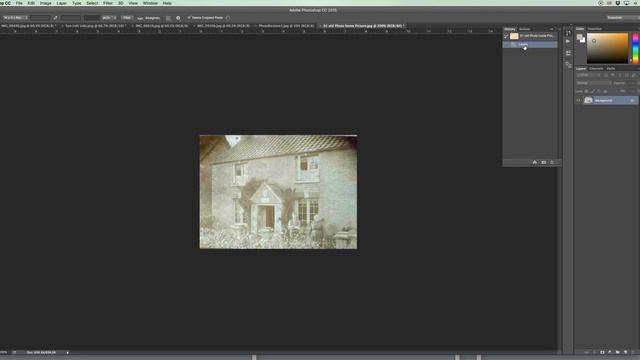The height and width of the screenshot is (360, 640).
Task: Set history brush source on the snapshot
Action: pyautogui.click(x=506, y=36)
